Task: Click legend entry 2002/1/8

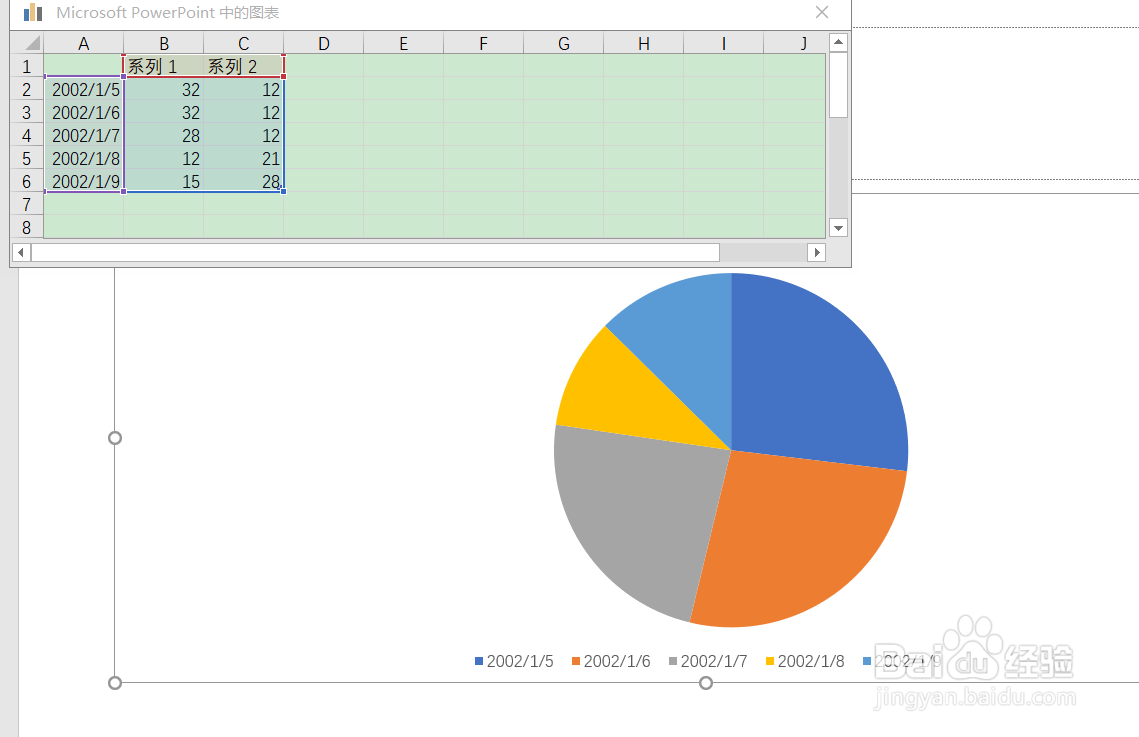Action: (x=805, y=661)
